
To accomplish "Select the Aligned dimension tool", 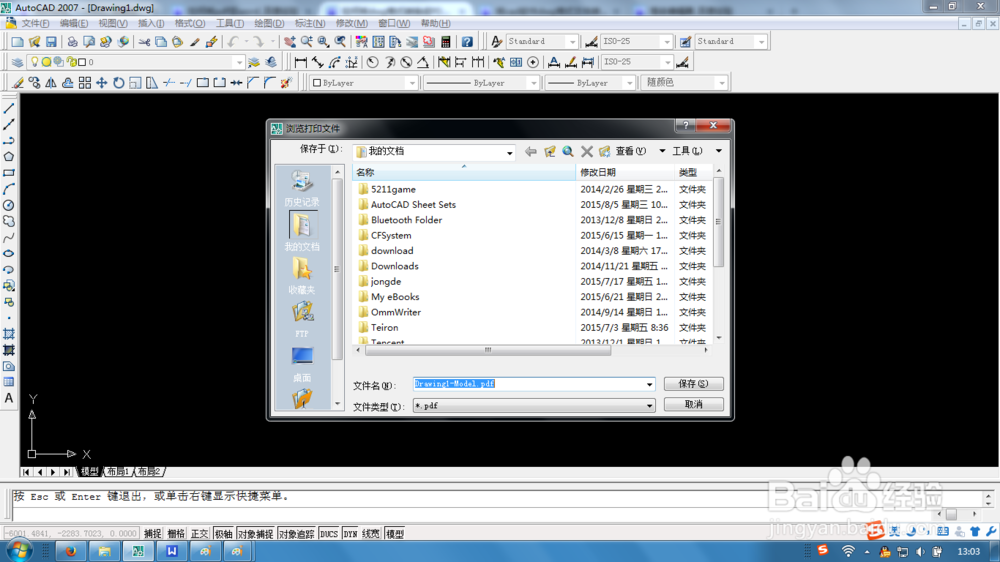I will (318, 62).
